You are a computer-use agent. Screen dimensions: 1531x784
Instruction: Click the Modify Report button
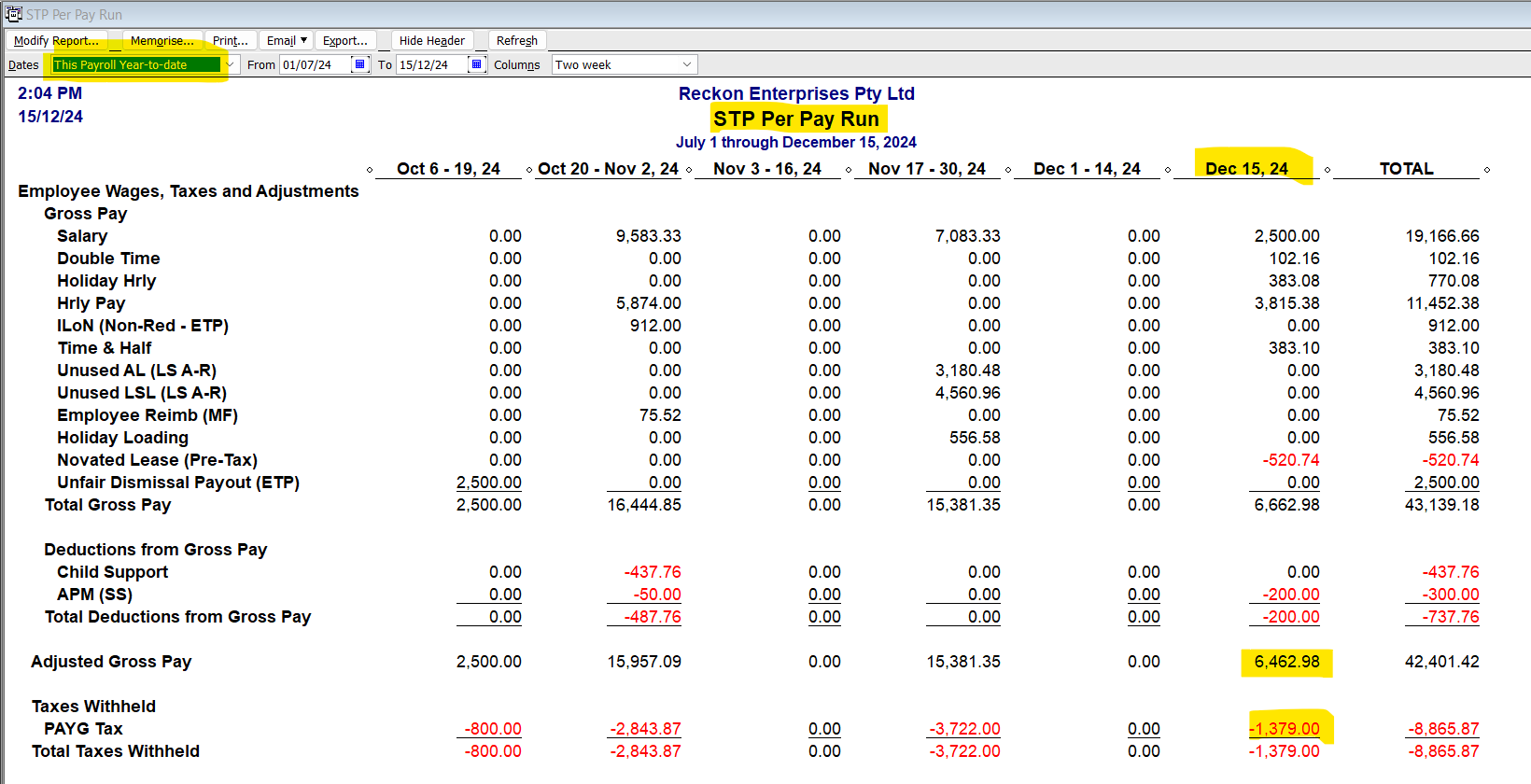(x=56, y=40)
